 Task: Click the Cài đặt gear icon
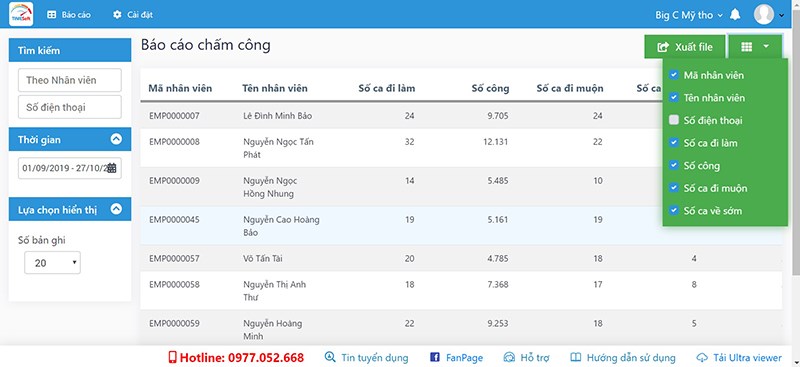click(x=117, y=15)
